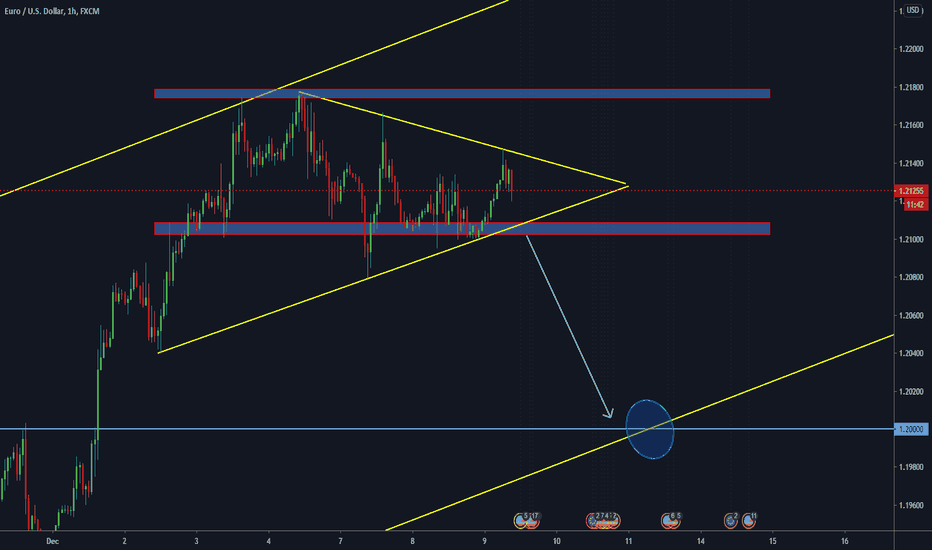Screen dimensions: 932x550
Task: Click the 1.22000 price axis label
Action: (911, 49)
